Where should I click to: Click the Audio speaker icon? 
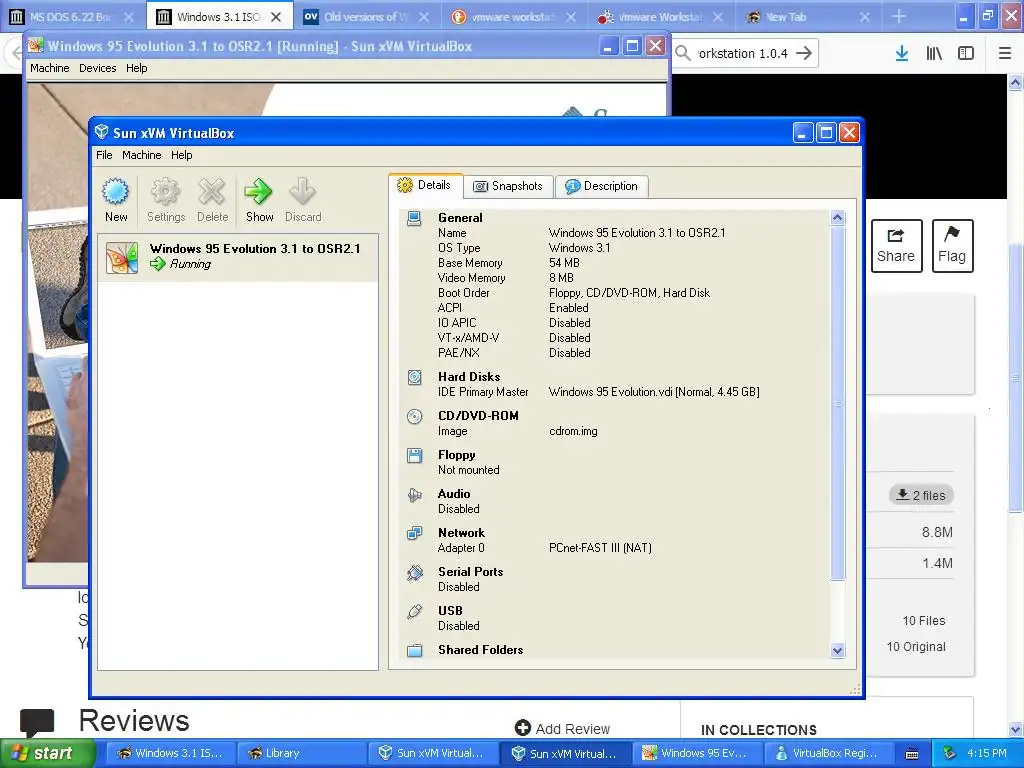tap(414, 494)
